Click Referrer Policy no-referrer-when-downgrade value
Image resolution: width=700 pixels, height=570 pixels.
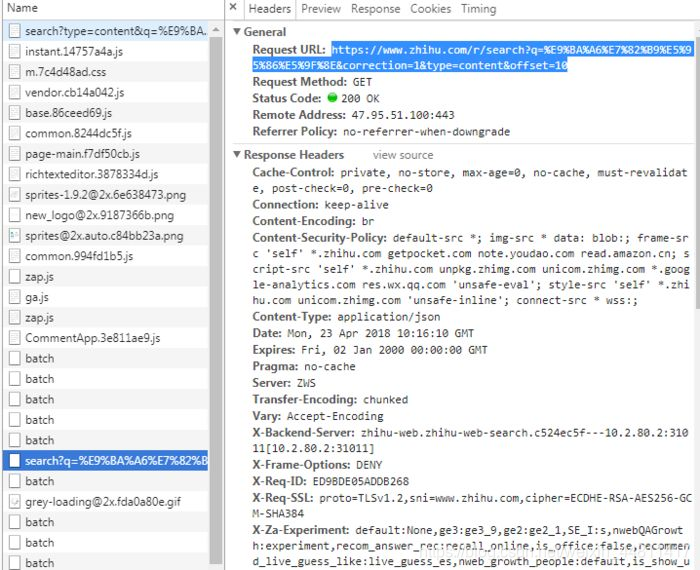(426, 132)
